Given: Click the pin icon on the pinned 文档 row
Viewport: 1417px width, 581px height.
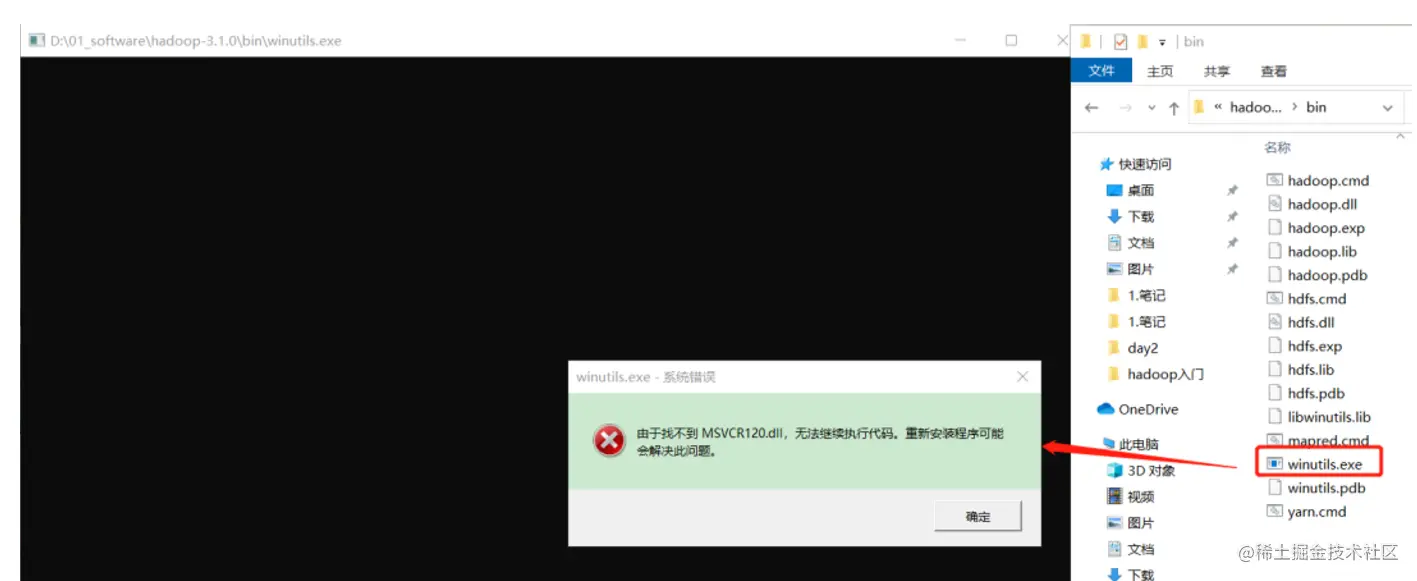Looking at the screenshot, I should (x=1232, y=243).
